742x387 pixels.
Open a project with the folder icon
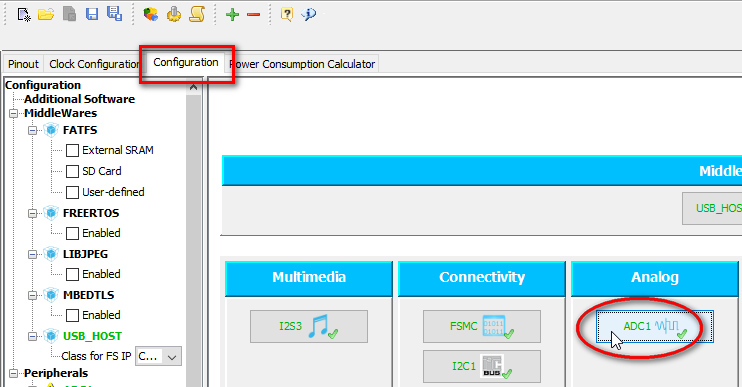pyautogui.click(x=46, y=15)
